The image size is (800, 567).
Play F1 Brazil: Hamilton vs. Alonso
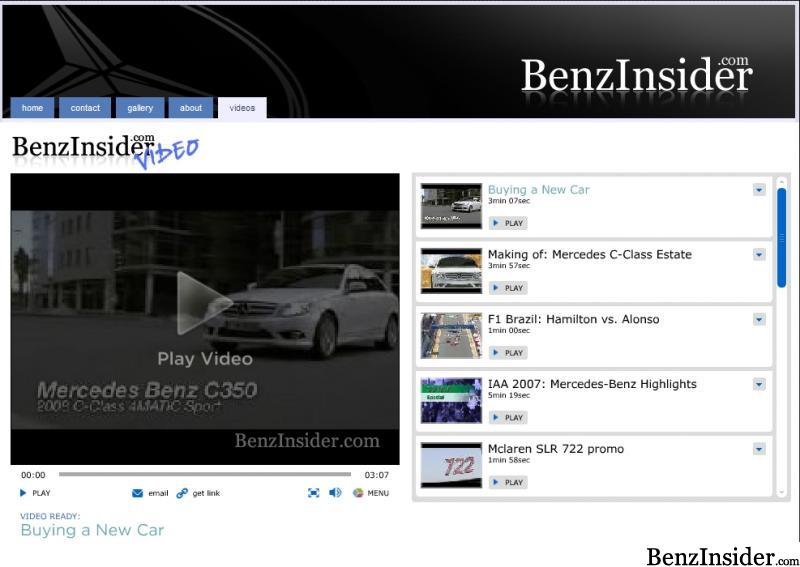508,353
